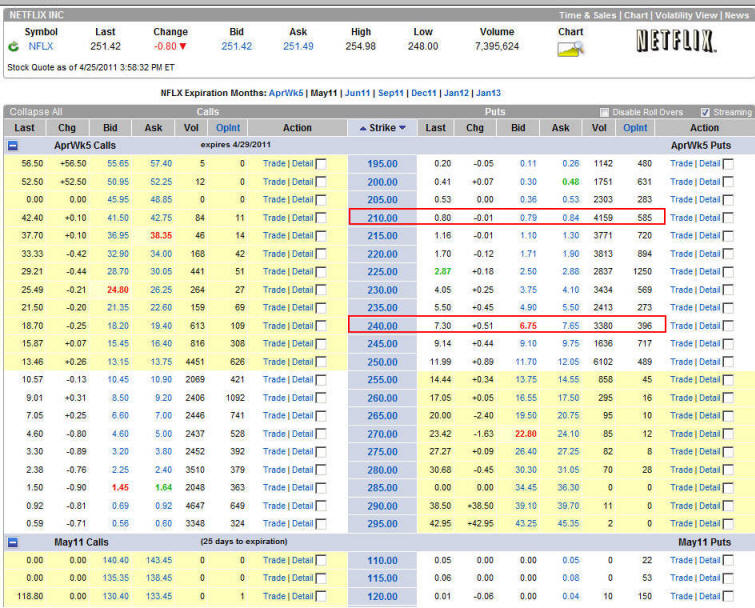Click the Netflix logo
This screenshot has width=755, height=608.
click(676, 42)
